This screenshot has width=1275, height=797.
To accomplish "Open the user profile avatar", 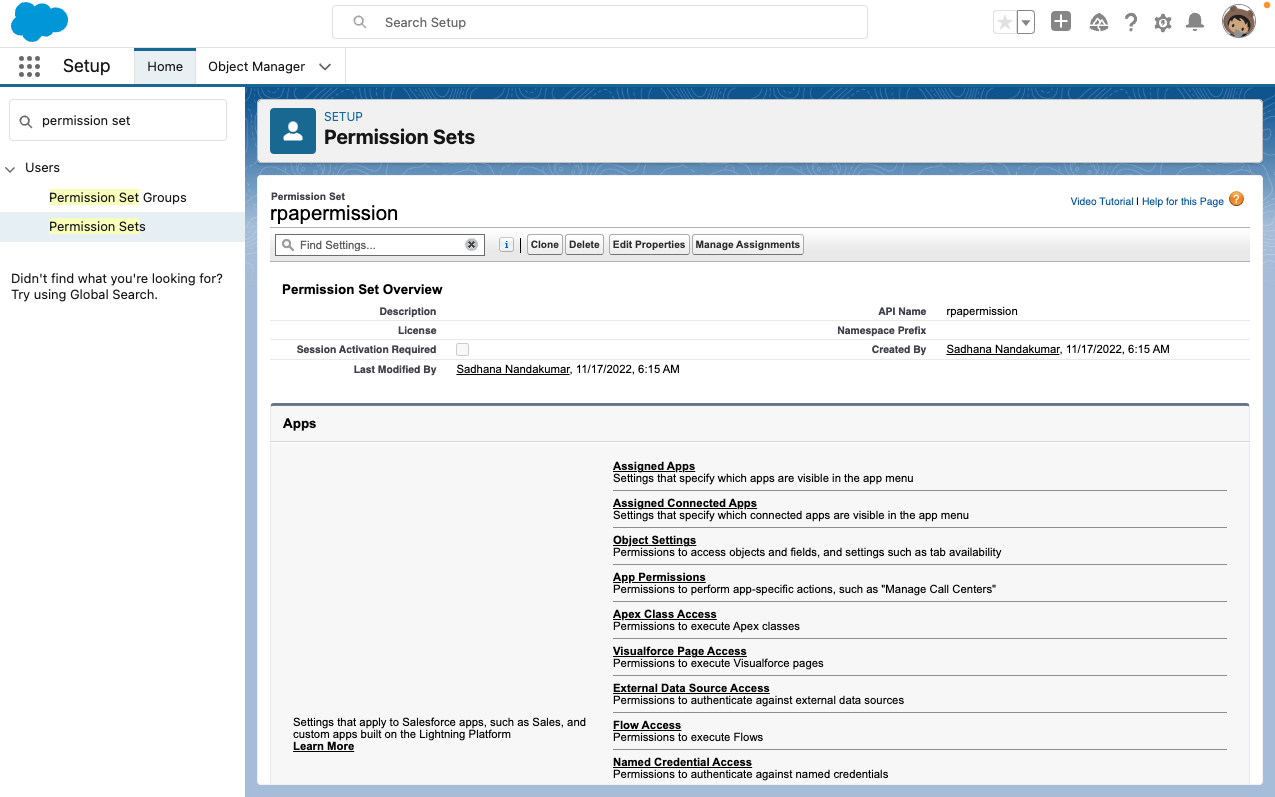I will click(x=1239, y=21).
